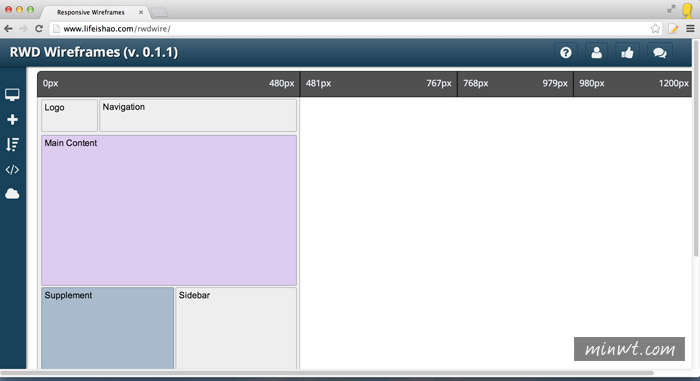
Task: Show code with the angle-brackets icon
Action: (12, 170)
